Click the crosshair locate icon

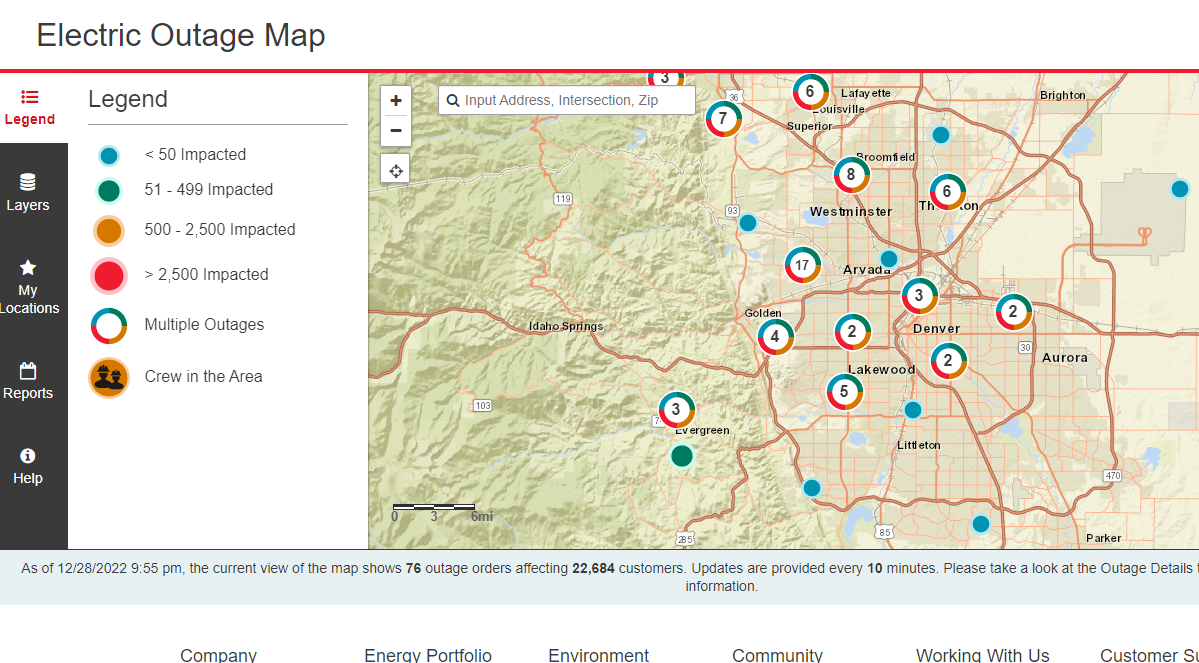(x=395, y=169)
